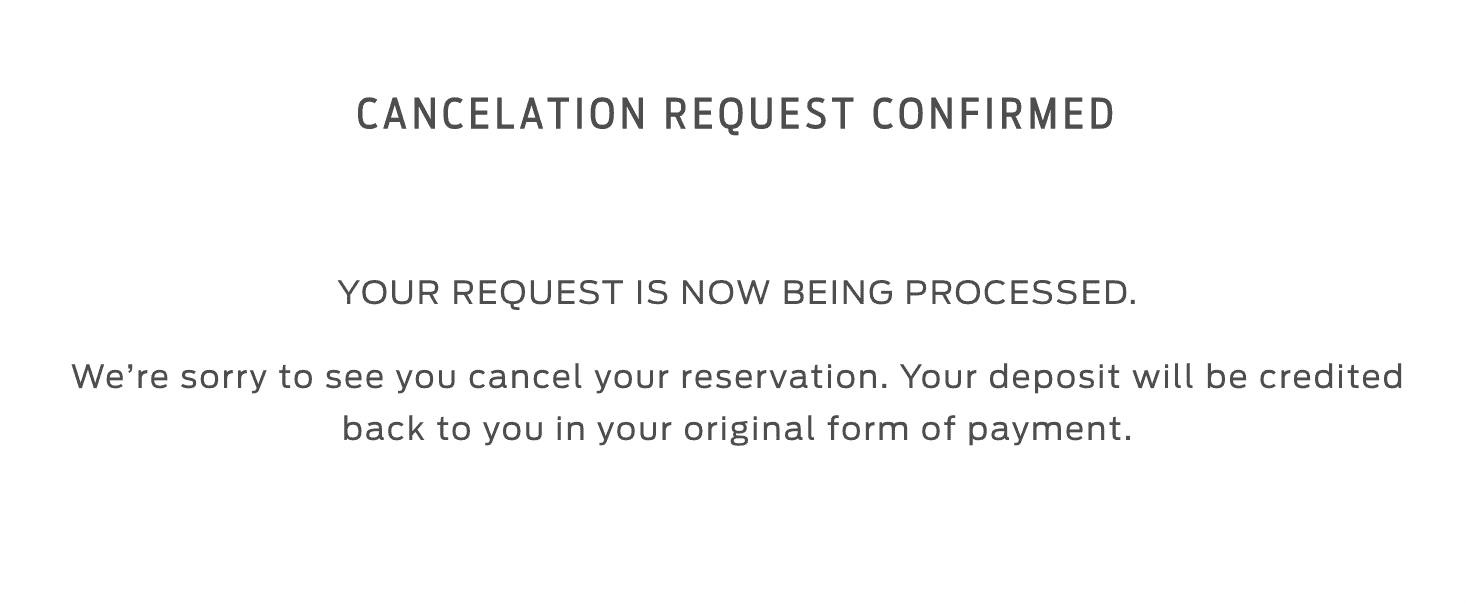The image size is (1466, 604).
Task: Click the words "will be" in the paragraph
Action: [1189, 377]
